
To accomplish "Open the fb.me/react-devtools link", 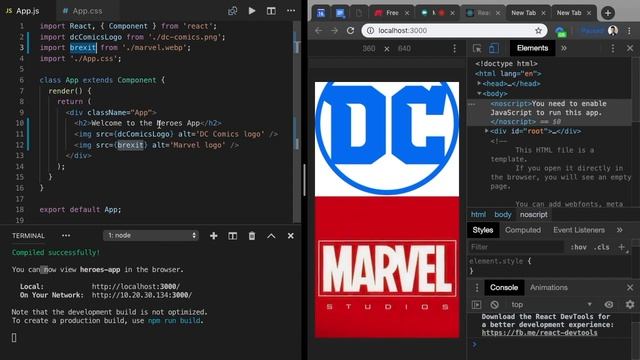I will point(539,333).
